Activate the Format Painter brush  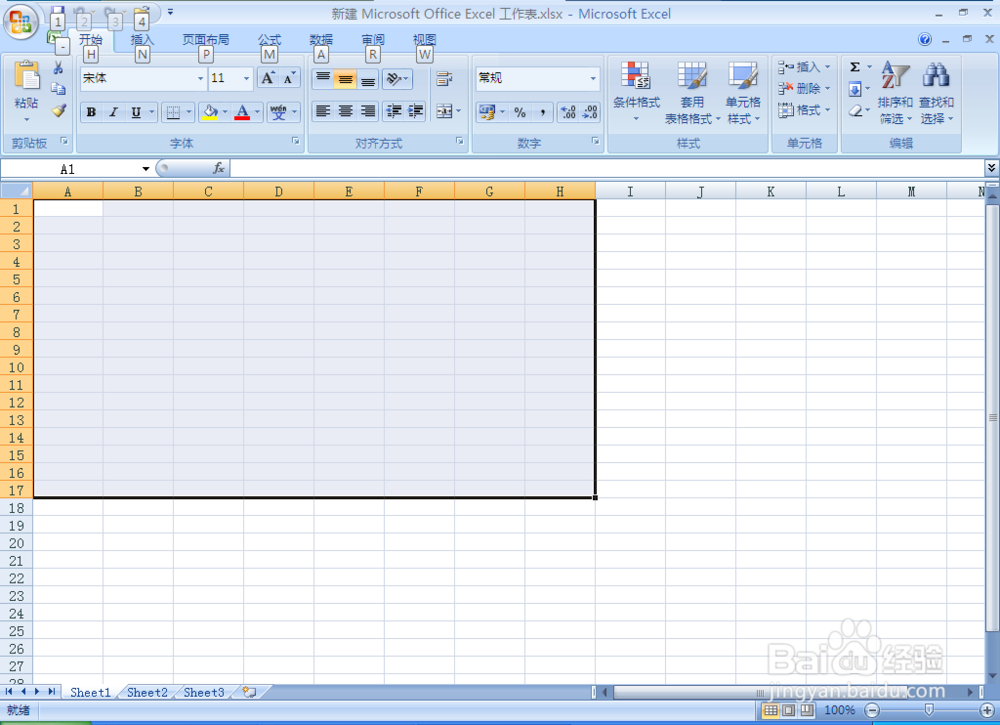click(x=59, y=110)
